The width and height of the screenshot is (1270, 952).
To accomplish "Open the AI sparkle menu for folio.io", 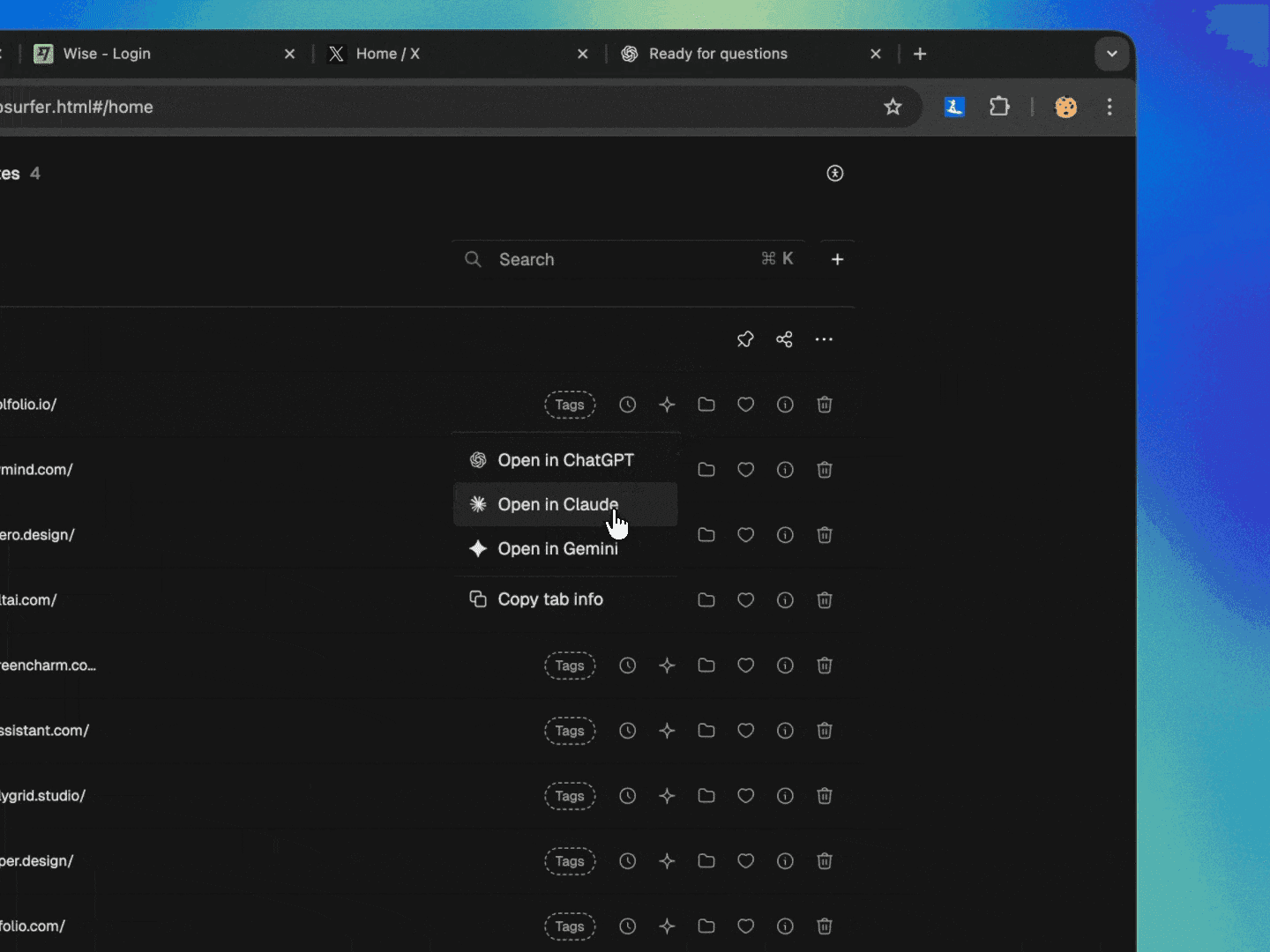I will [x=667, y=405].
